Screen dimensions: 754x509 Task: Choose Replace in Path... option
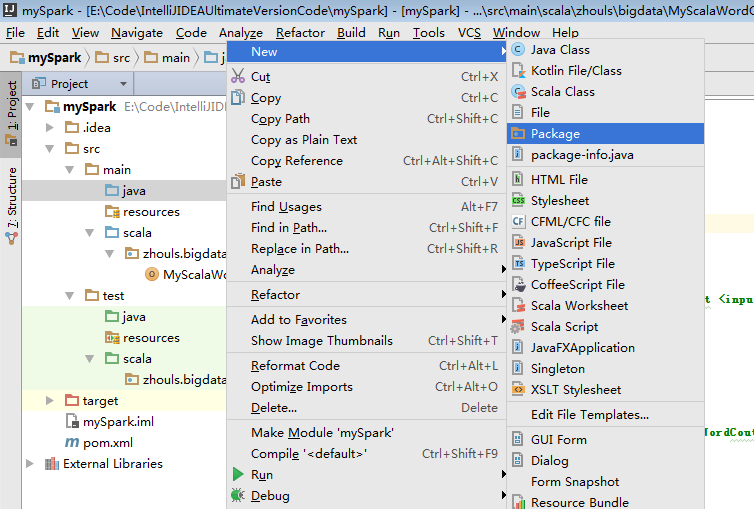[366, 248]
